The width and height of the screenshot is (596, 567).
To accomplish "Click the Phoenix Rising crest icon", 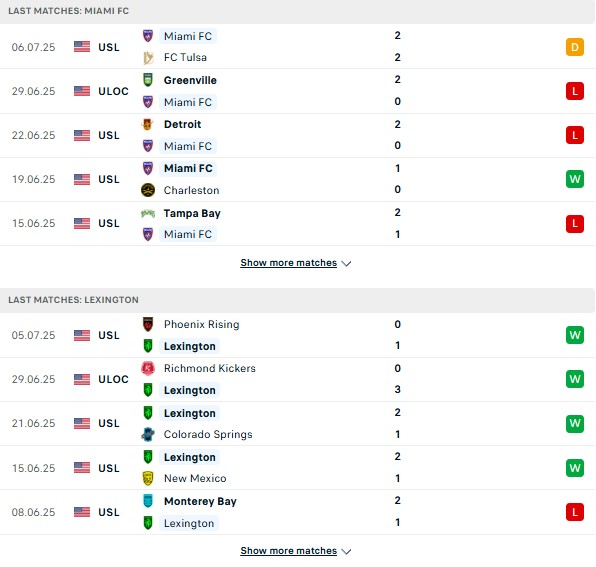I will [148, 324].
